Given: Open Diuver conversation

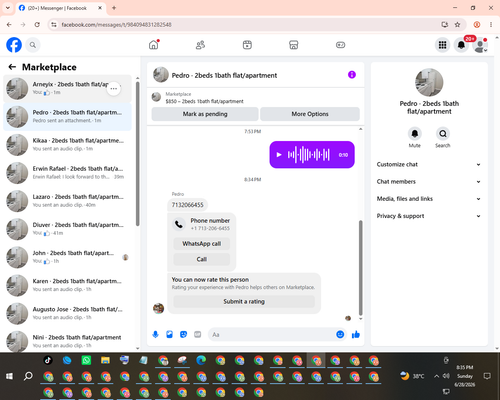Looking at the screenshot, I should click(67, 229).
